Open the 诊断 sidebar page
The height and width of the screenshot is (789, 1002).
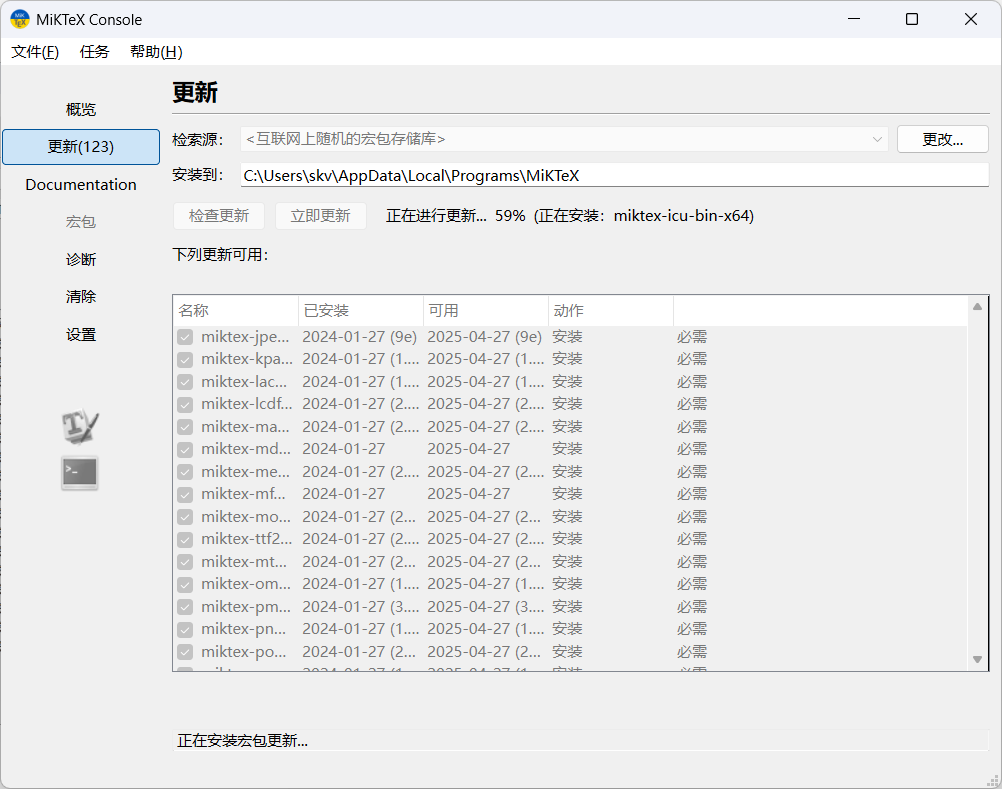pos(81,259)
